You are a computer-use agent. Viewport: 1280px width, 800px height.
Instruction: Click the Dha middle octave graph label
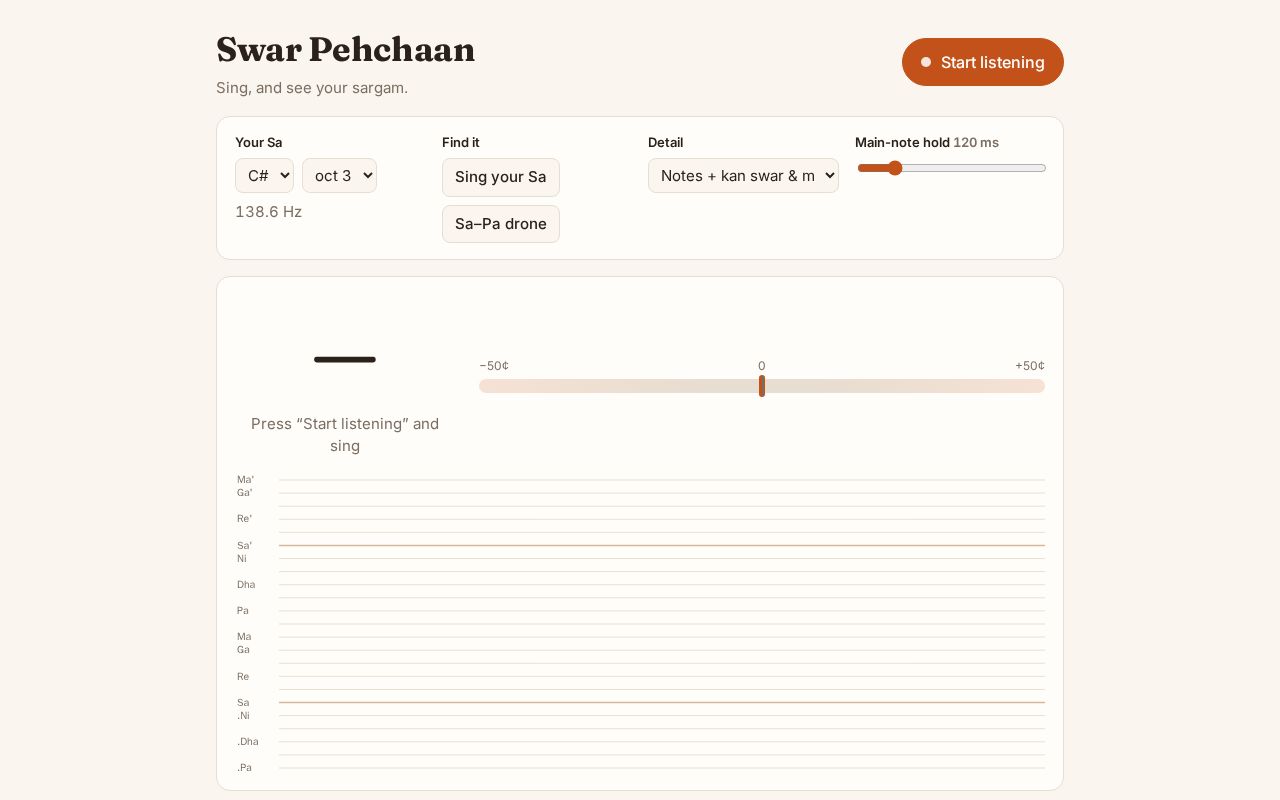[246, 584]
